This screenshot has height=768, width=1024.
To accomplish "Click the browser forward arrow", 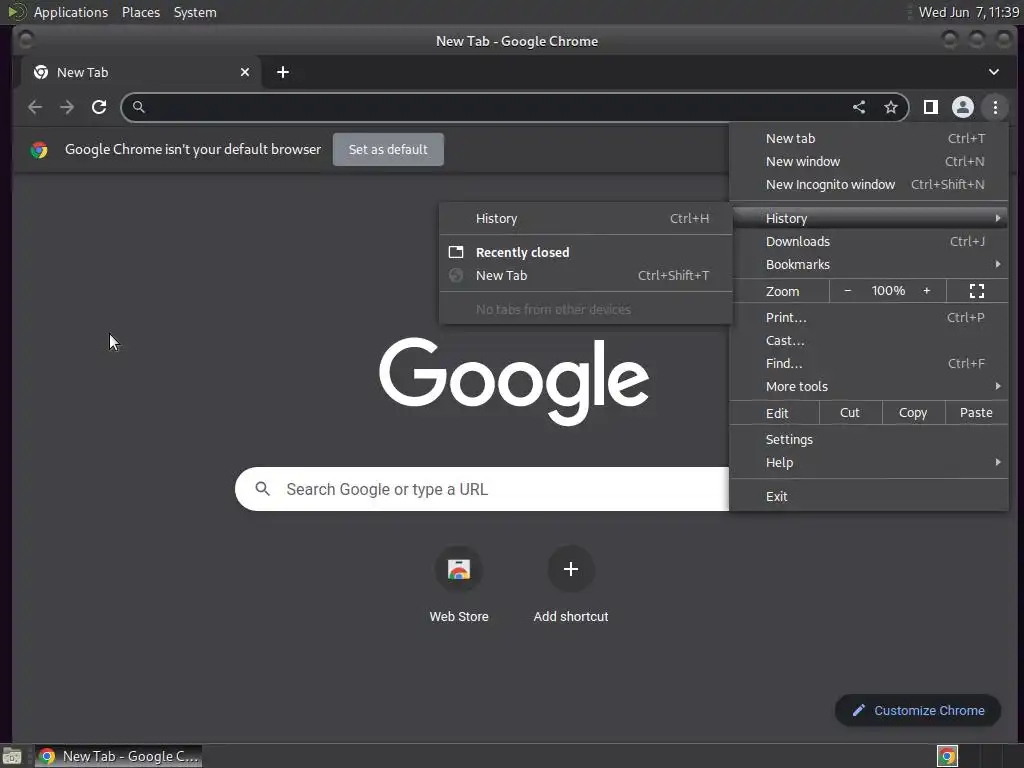I will coord(67,107).
